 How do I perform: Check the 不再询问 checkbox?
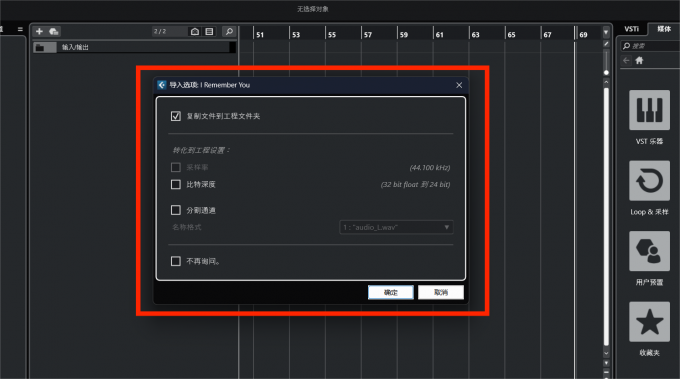[x=176, y=261]
